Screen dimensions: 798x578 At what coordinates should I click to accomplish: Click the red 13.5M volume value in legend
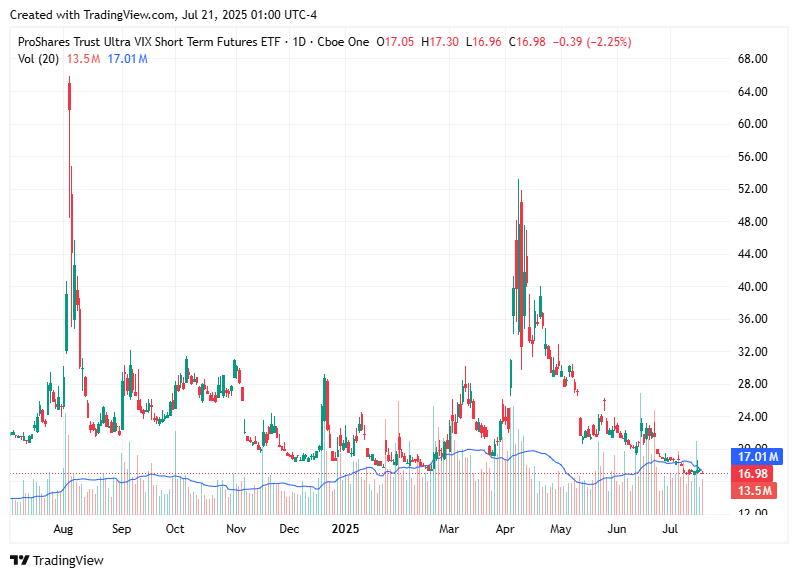[x=83, y=59]
